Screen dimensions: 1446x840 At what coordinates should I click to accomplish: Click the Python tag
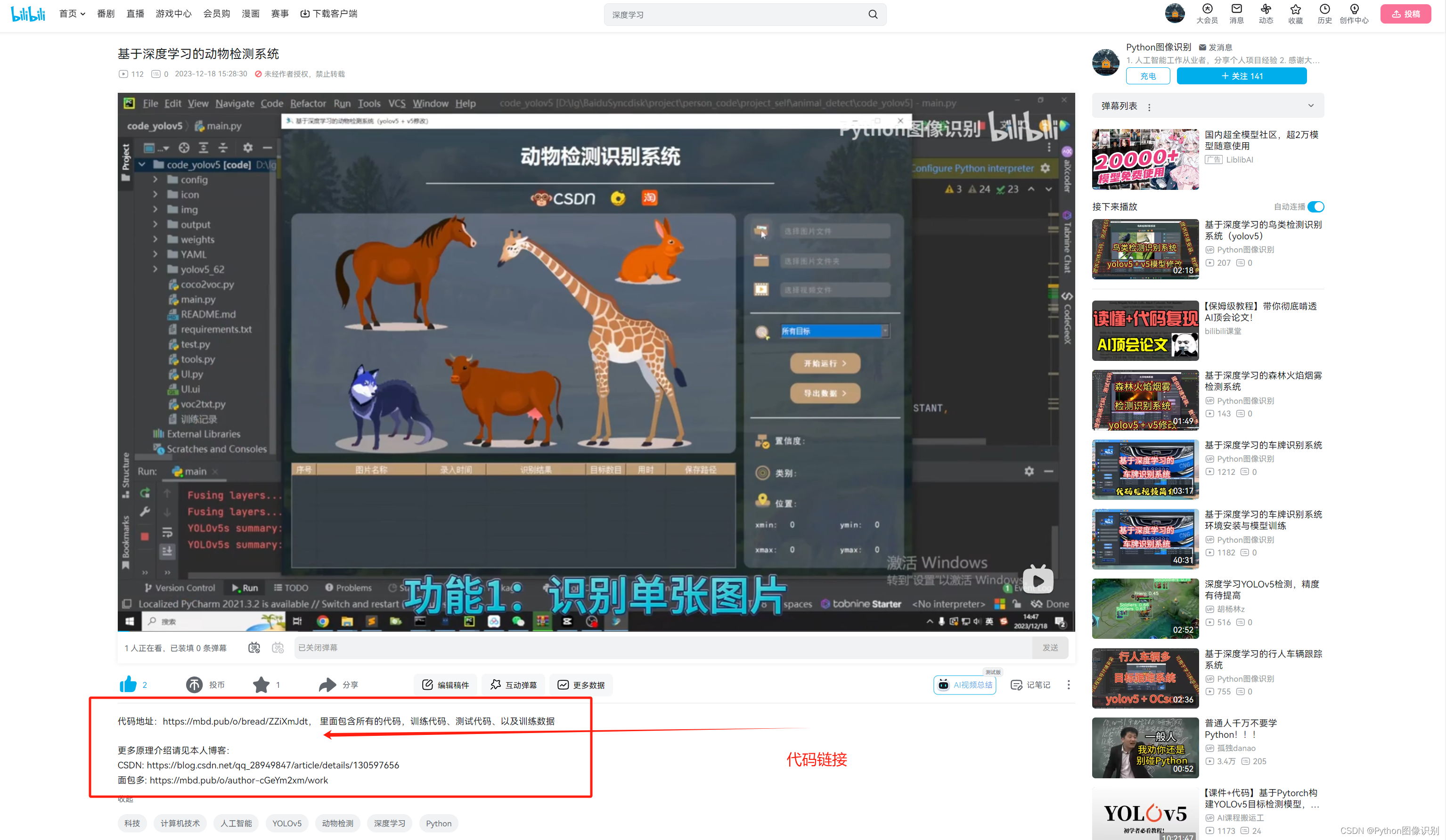(x=438, y=823)
